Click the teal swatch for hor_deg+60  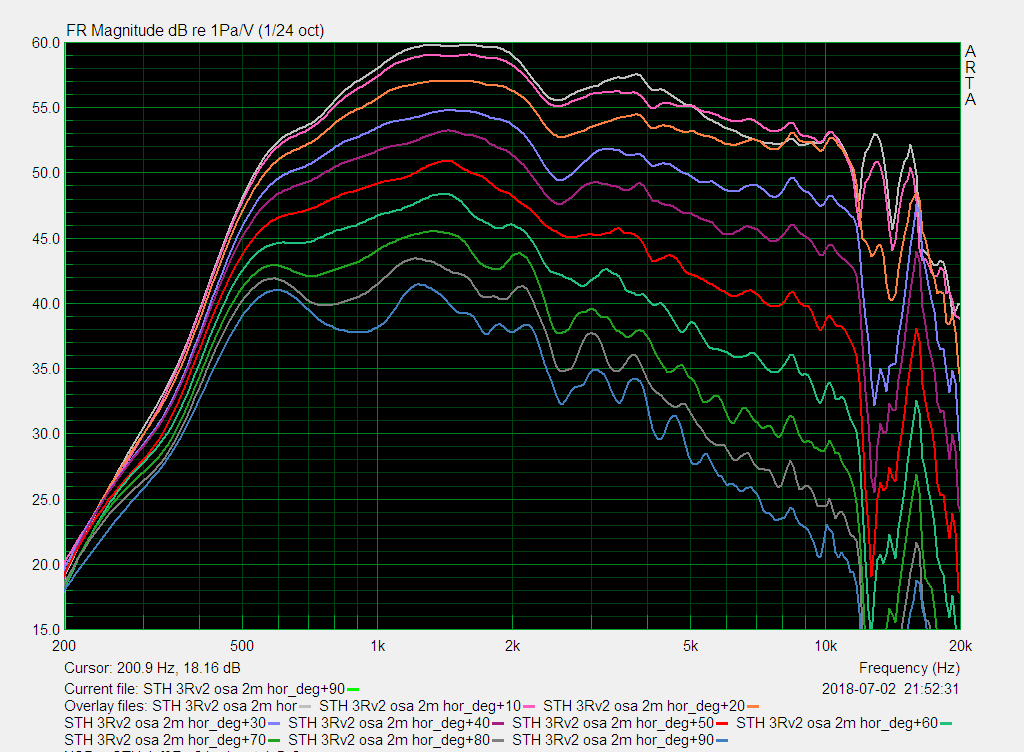946,723
